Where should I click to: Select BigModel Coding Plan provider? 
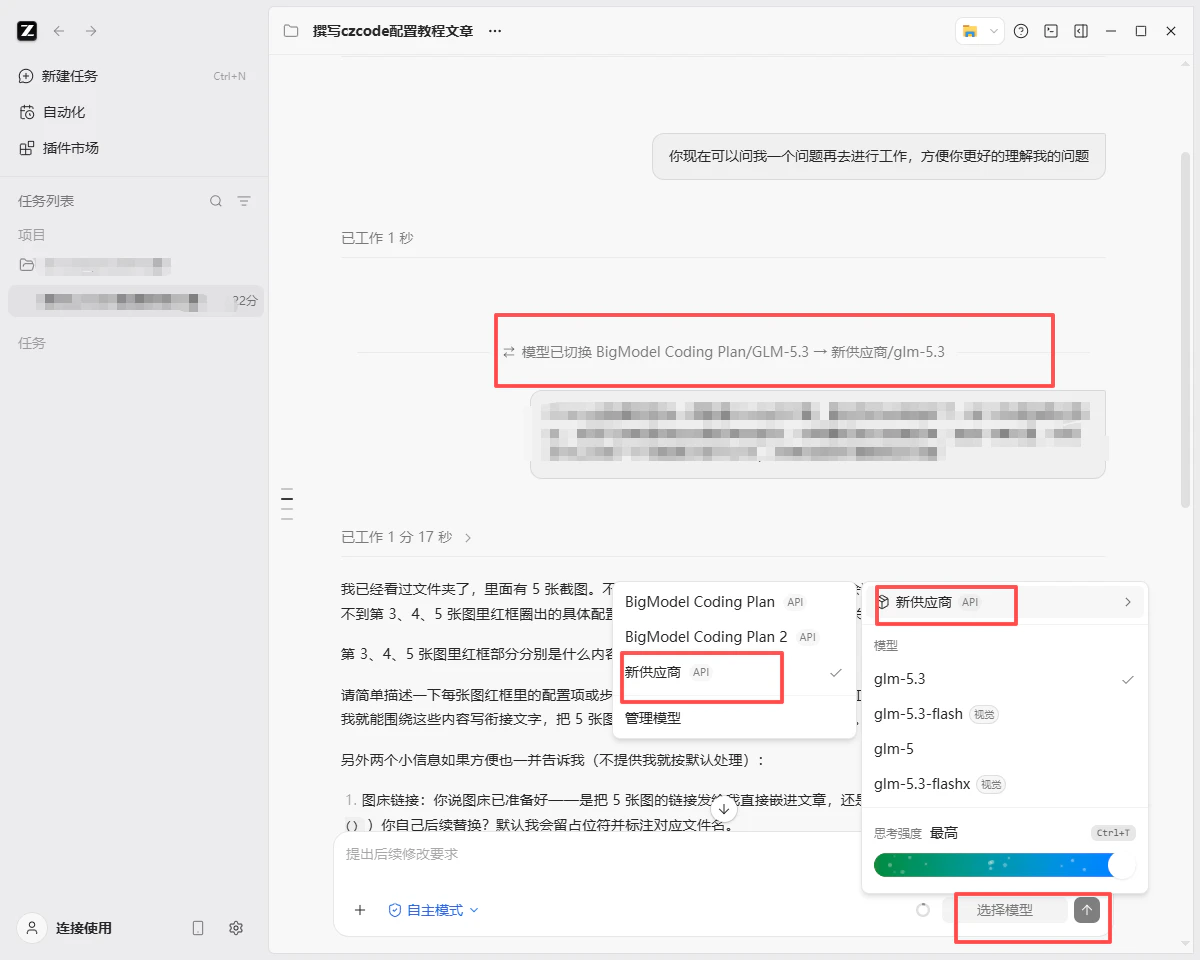734,602
